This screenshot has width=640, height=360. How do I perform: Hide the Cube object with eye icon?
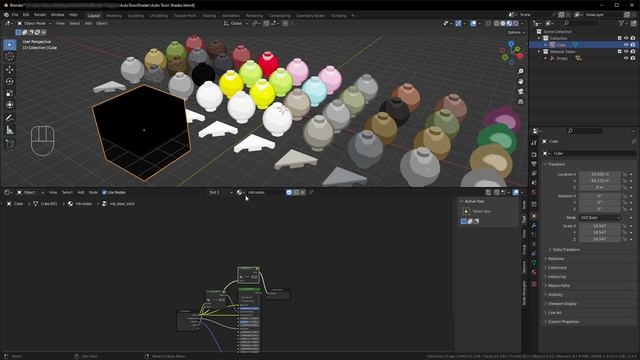coord(626,45)
